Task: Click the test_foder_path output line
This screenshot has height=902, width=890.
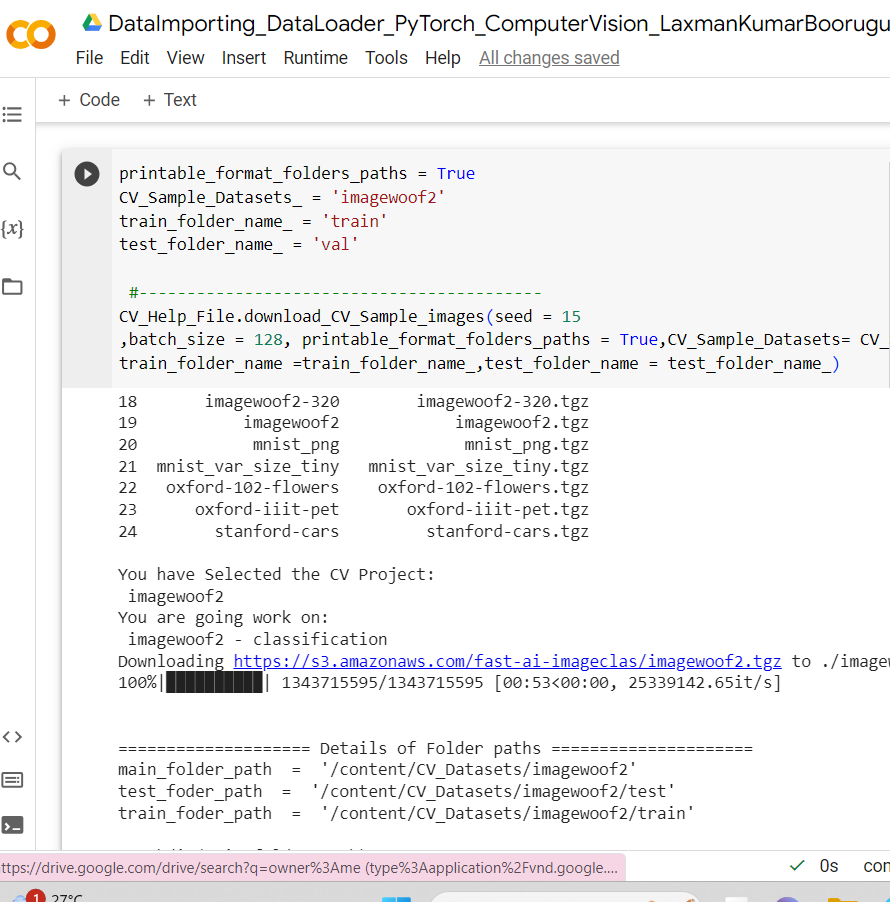Action: tap(396, 792)
